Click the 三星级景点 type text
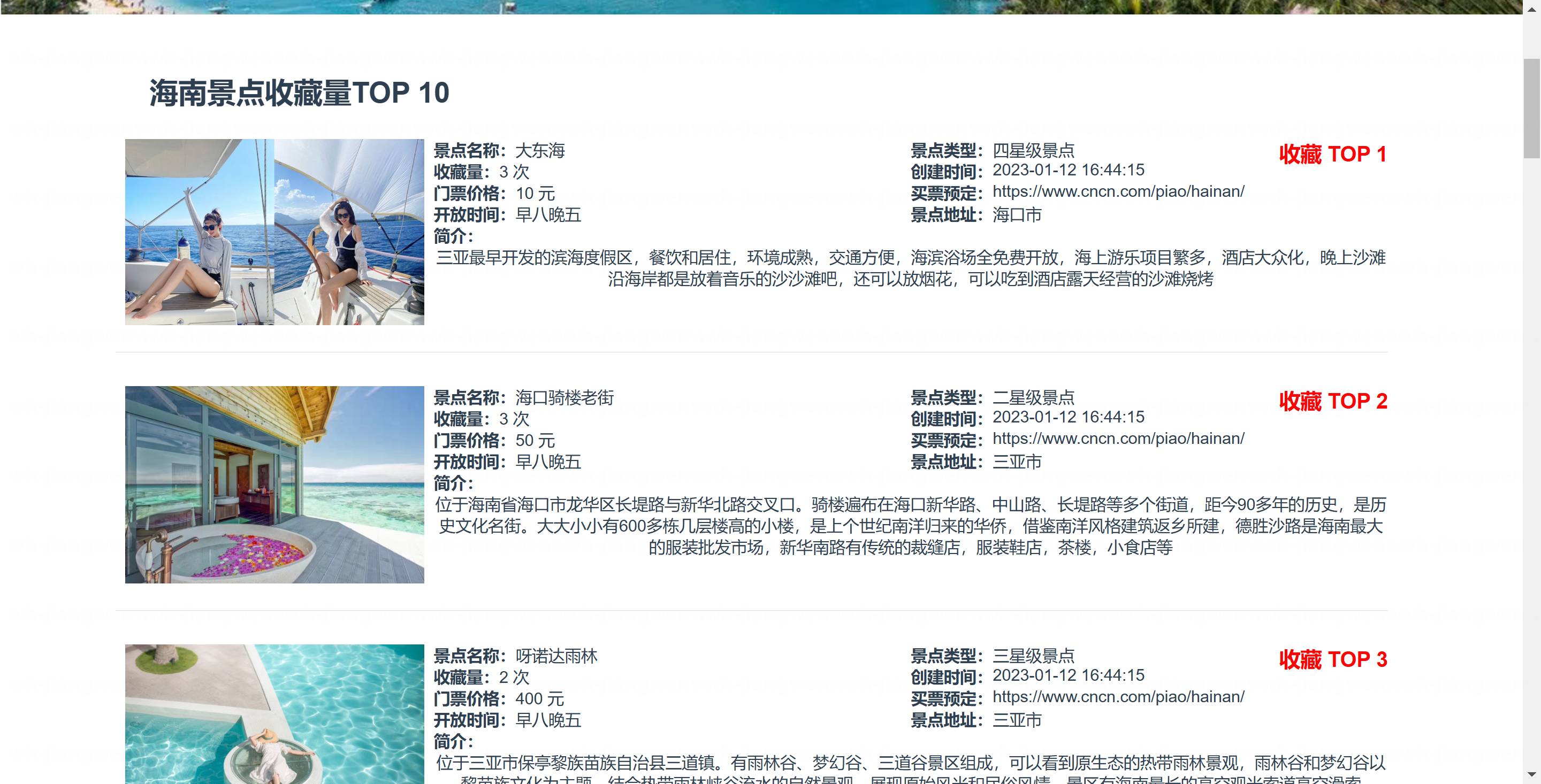The image size is (1541, 784). [x=1033, y=656]
